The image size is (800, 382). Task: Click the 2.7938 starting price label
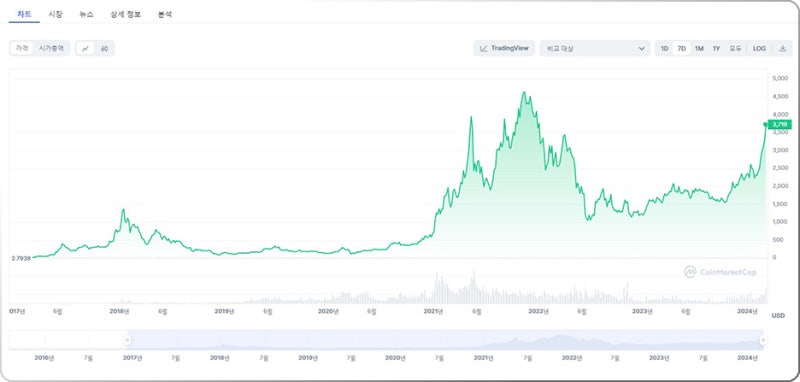(x=21, y=258)
